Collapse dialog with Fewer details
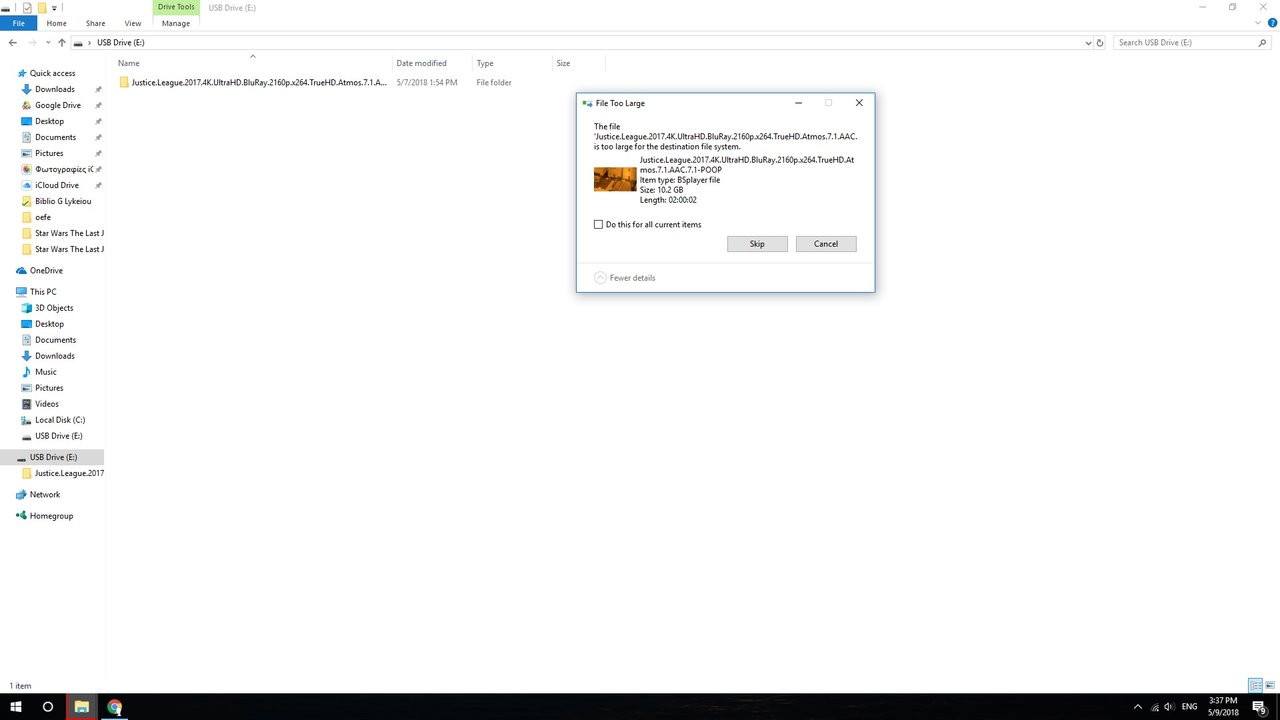Viewport: 1280px width, 720px height. pyautogui.click(x=625, y=278)
